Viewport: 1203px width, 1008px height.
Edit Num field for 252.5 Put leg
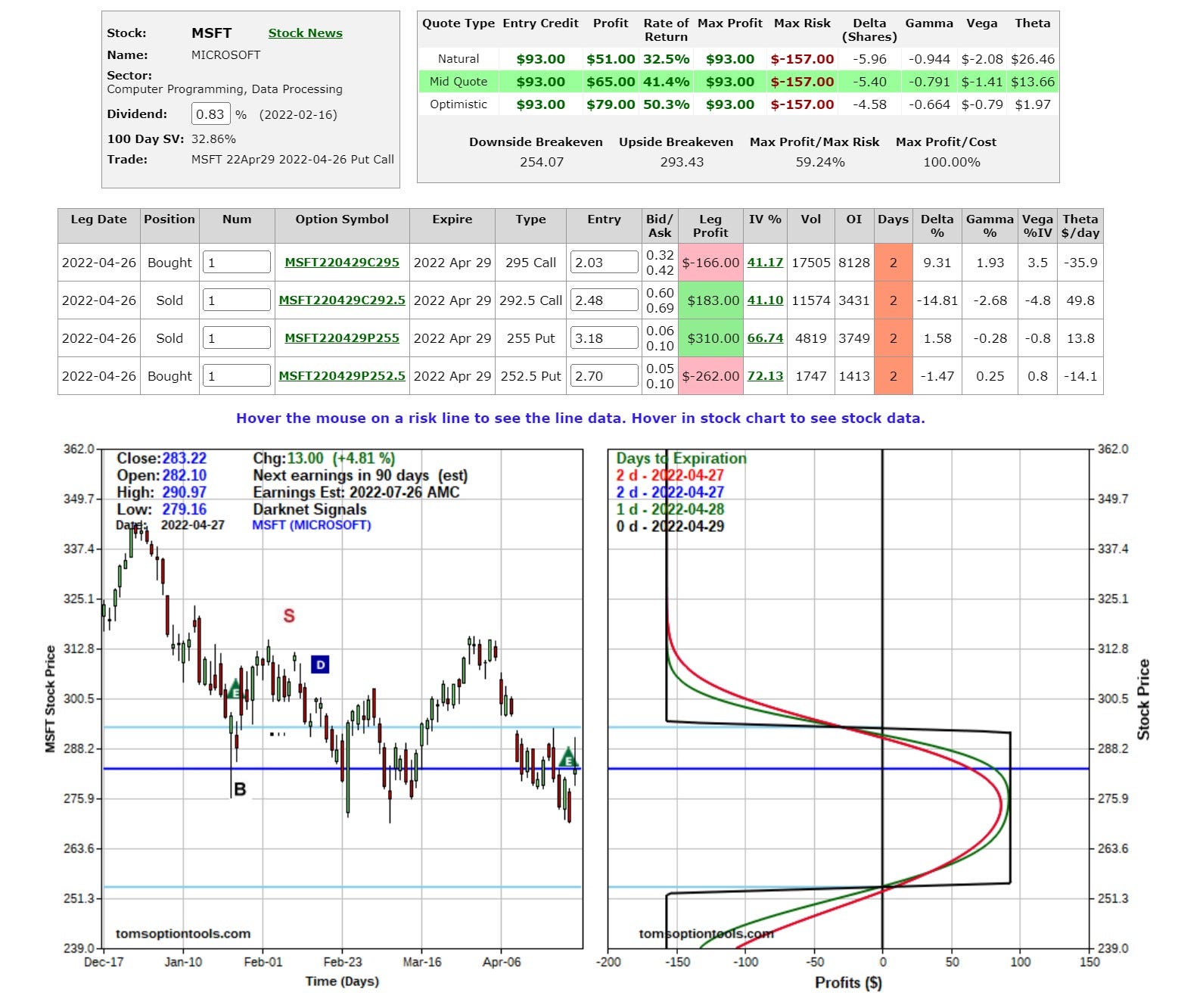click(x=237, y=376)
